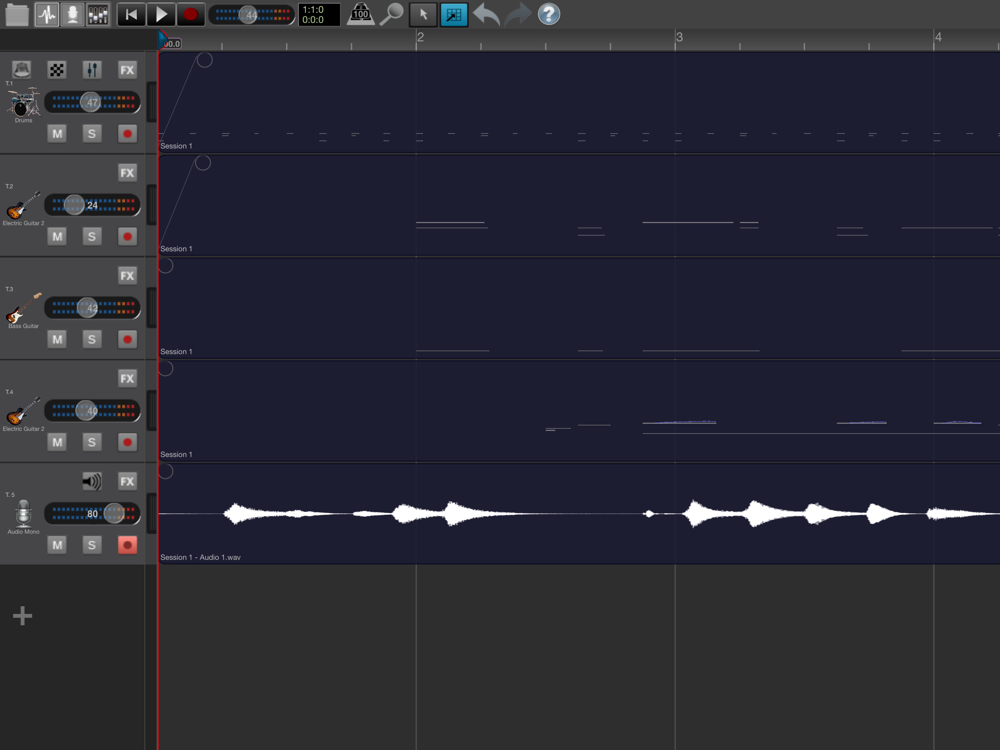This screenshot has height=750, width=1000.
Task: Toggle the speaker monitoring icon on Audio Mono track
Action: point(92,481)
